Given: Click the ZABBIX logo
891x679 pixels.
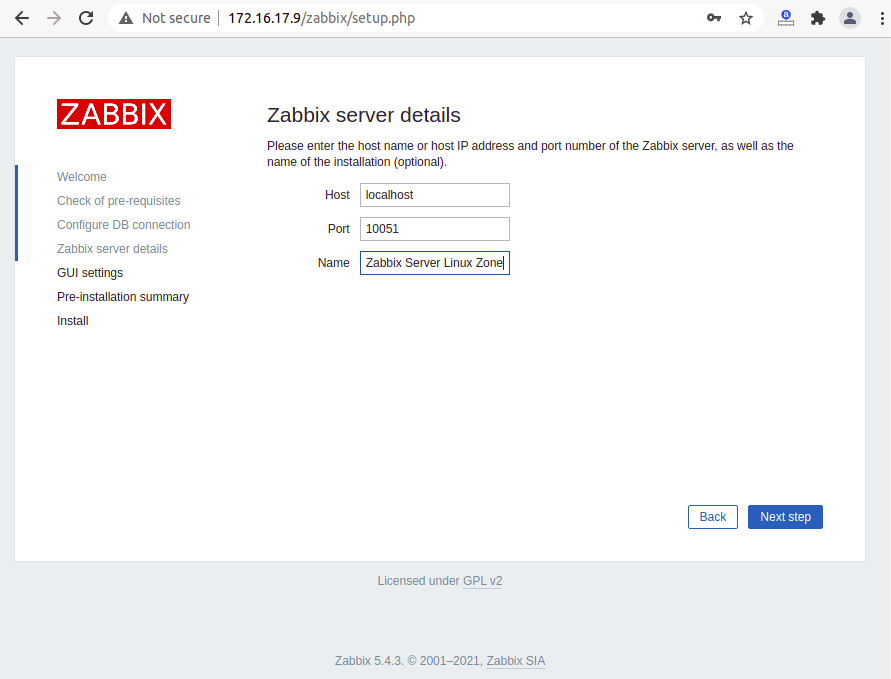Looking at the screenshot, I should pos(114,114).
